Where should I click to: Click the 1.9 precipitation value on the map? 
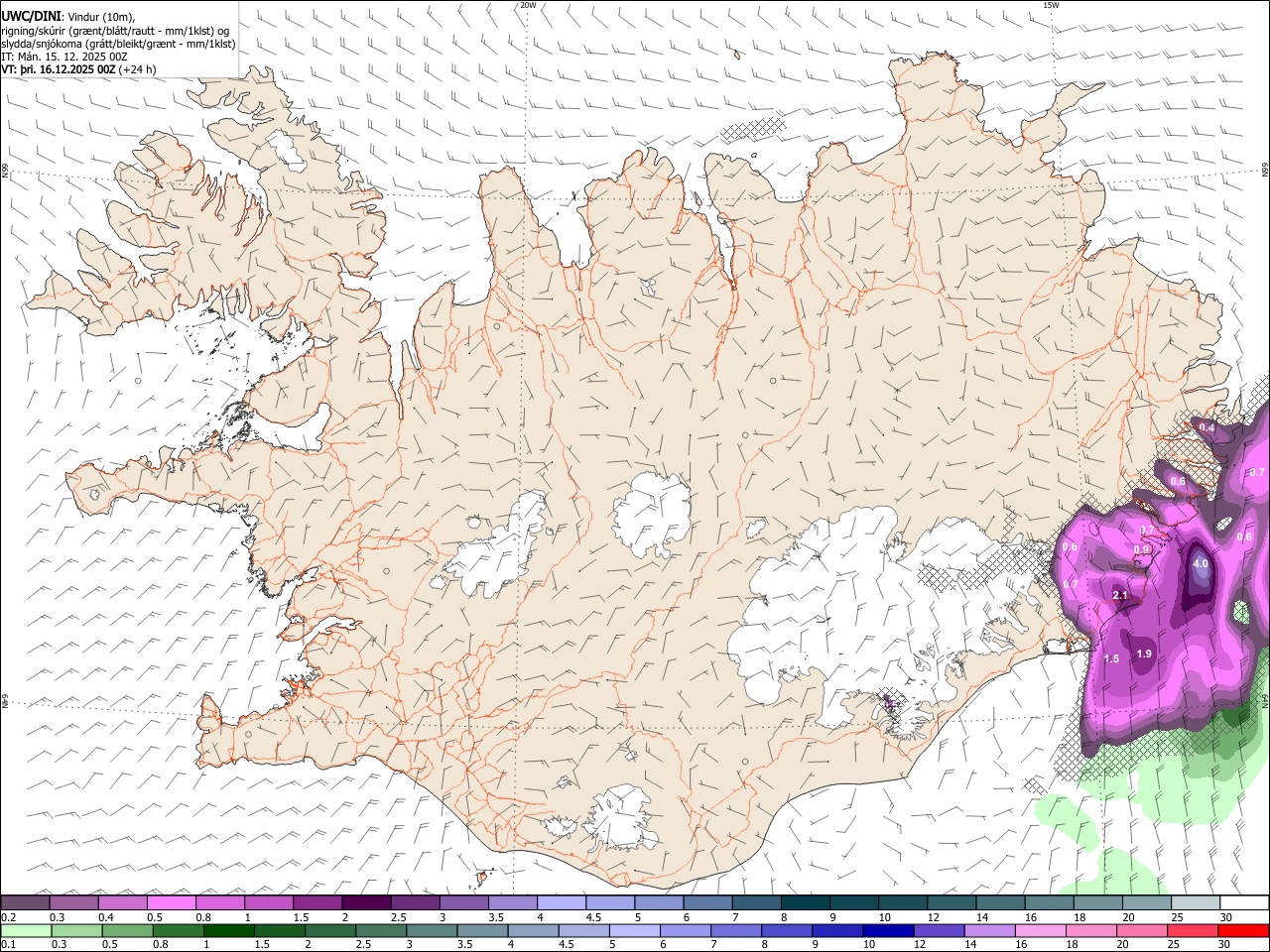1144,654
